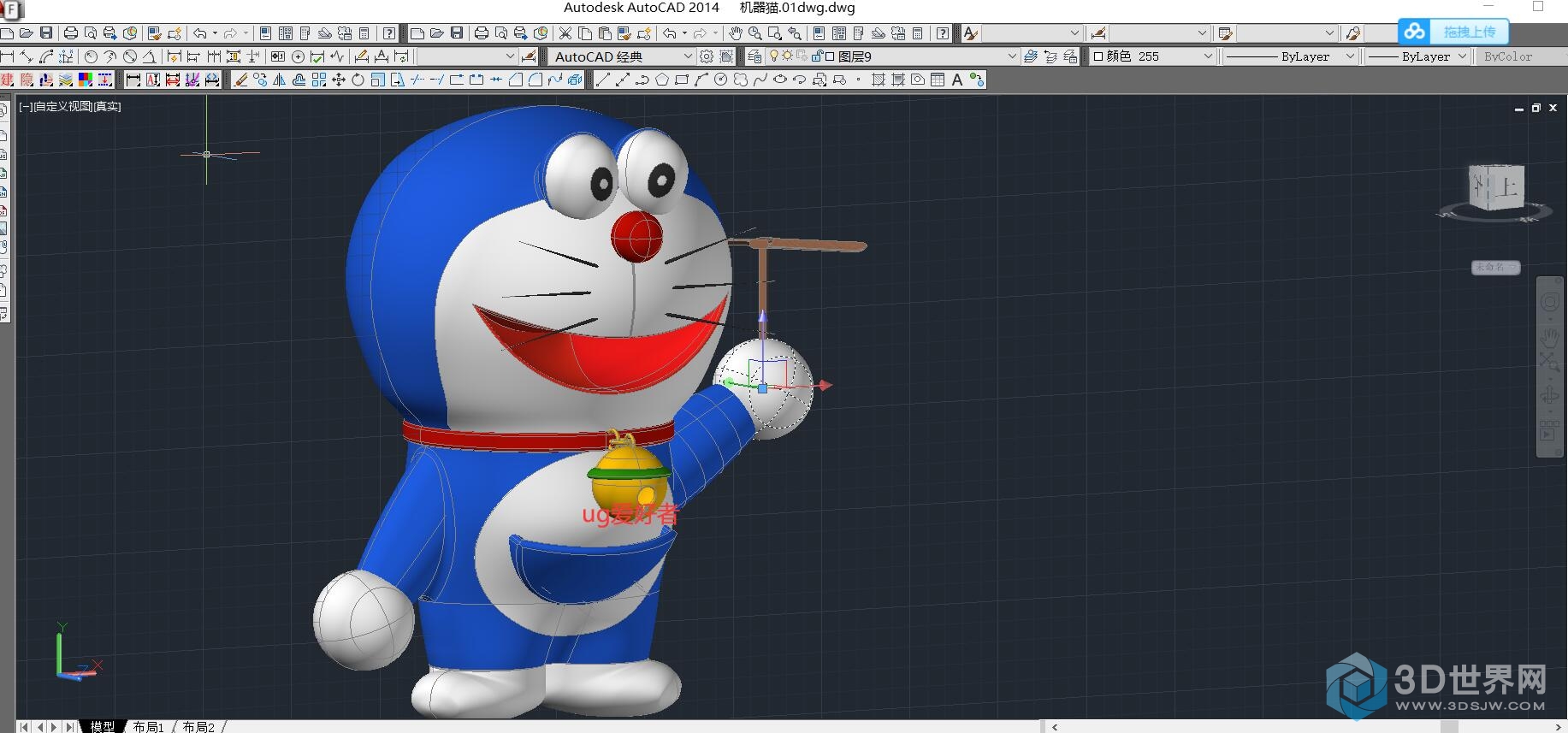Select the Chamfer tool
Viewport: 1568px width, 733px height.
[x=516, y=80]
